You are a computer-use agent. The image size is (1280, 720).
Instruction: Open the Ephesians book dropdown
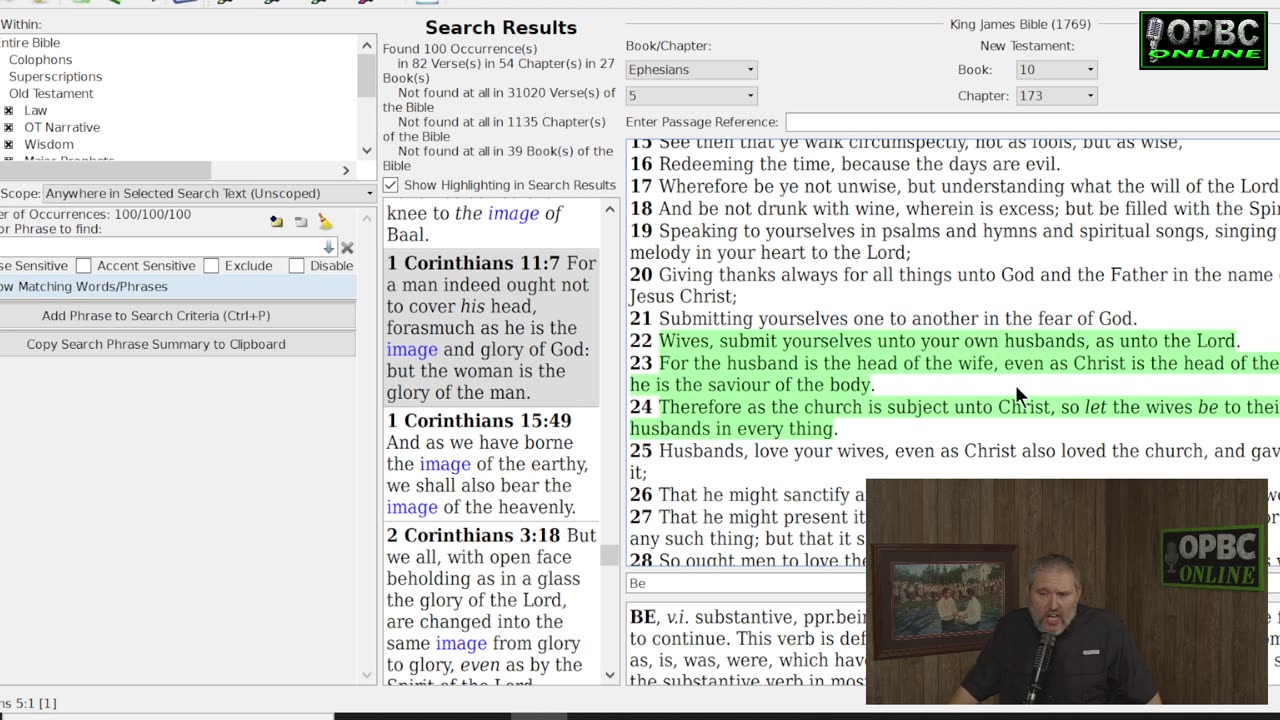[691, 70]
